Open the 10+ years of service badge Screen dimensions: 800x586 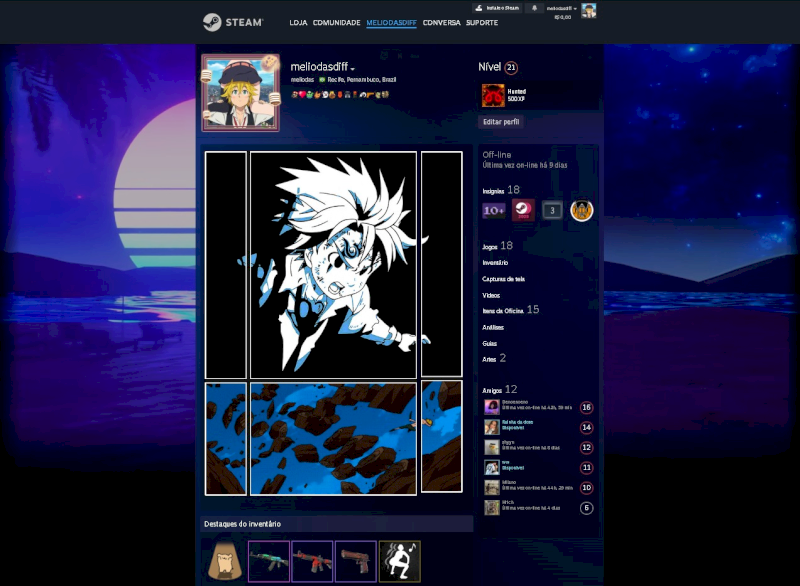coord(494,210)
